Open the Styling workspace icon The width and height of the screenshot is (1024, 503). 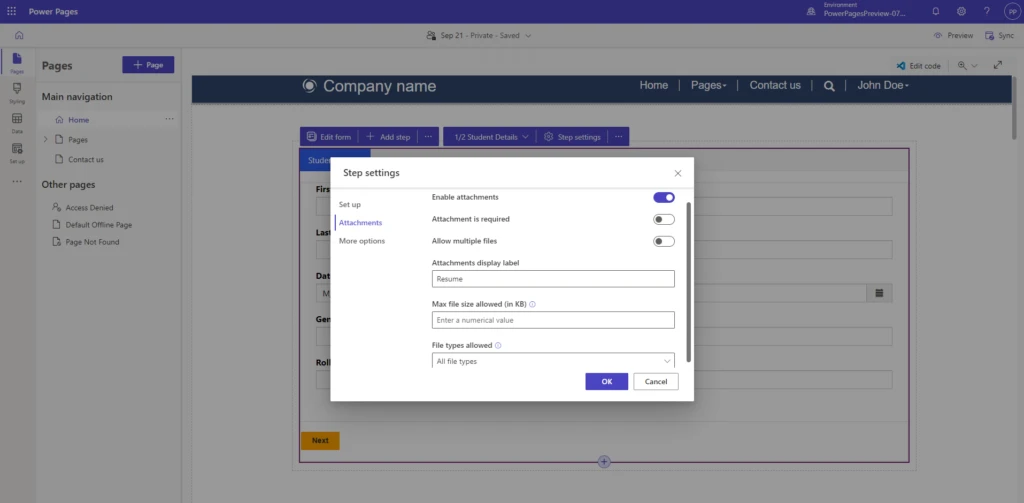17,92
